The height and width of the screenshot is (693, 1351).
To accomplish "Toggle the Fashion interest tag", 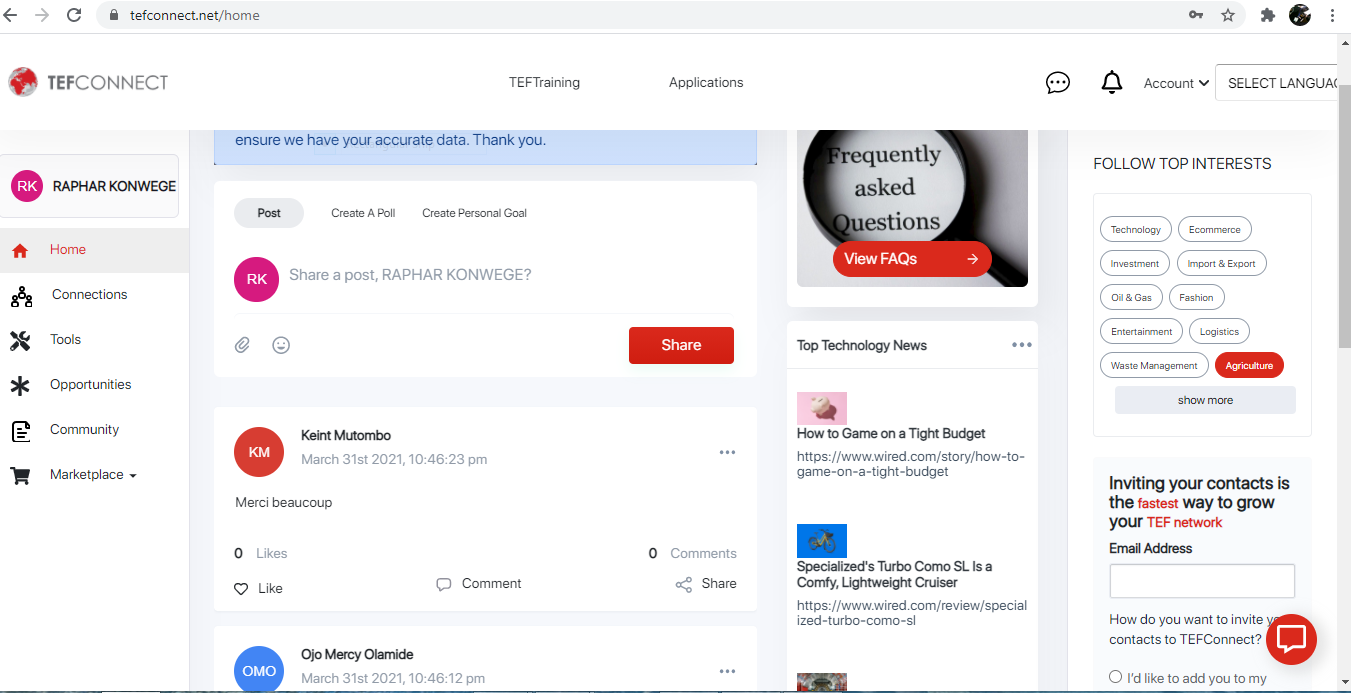I will click(x=1196, y=298).
